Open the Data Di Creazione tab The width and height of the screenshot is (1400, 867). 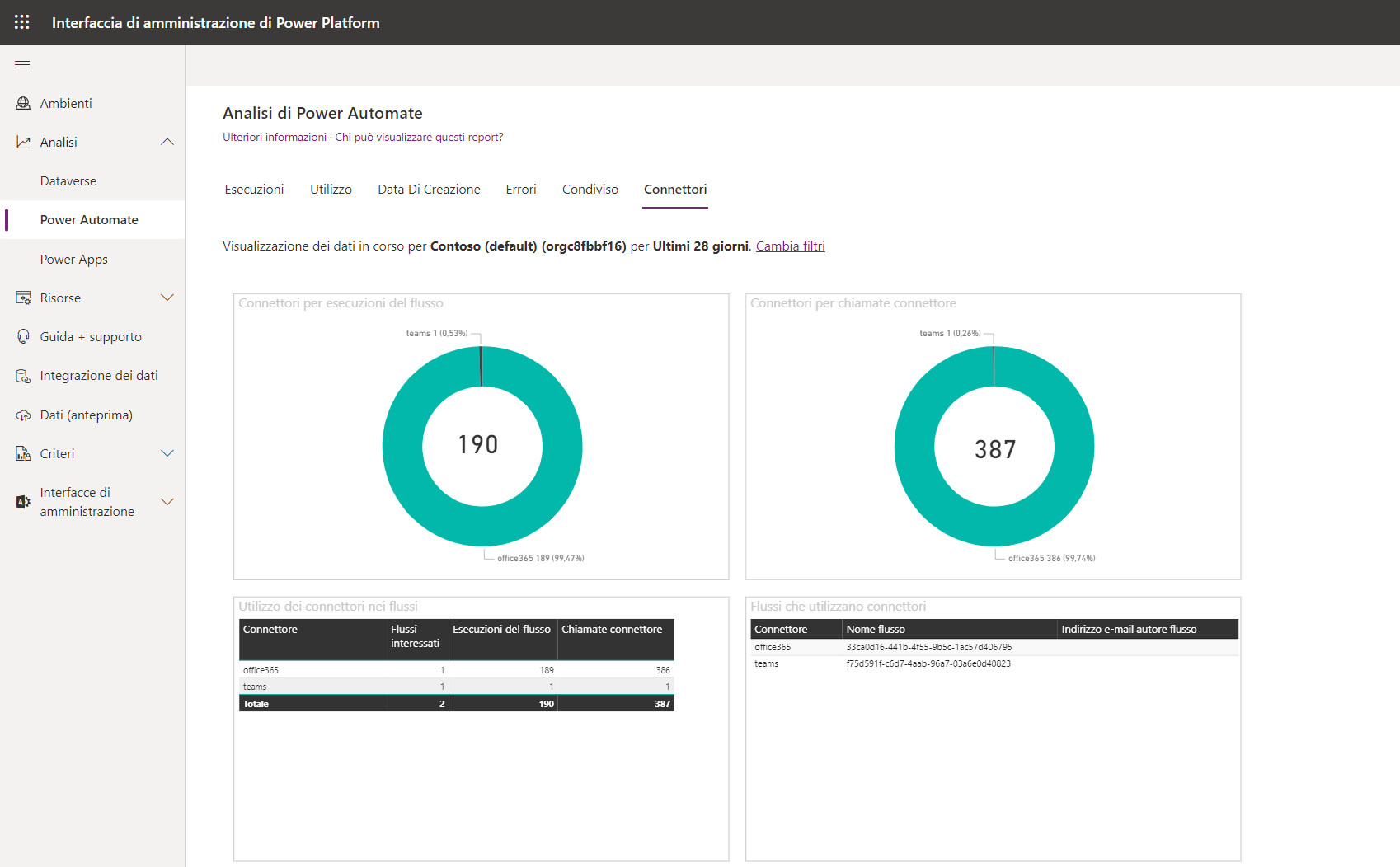[x=429, y=190]
